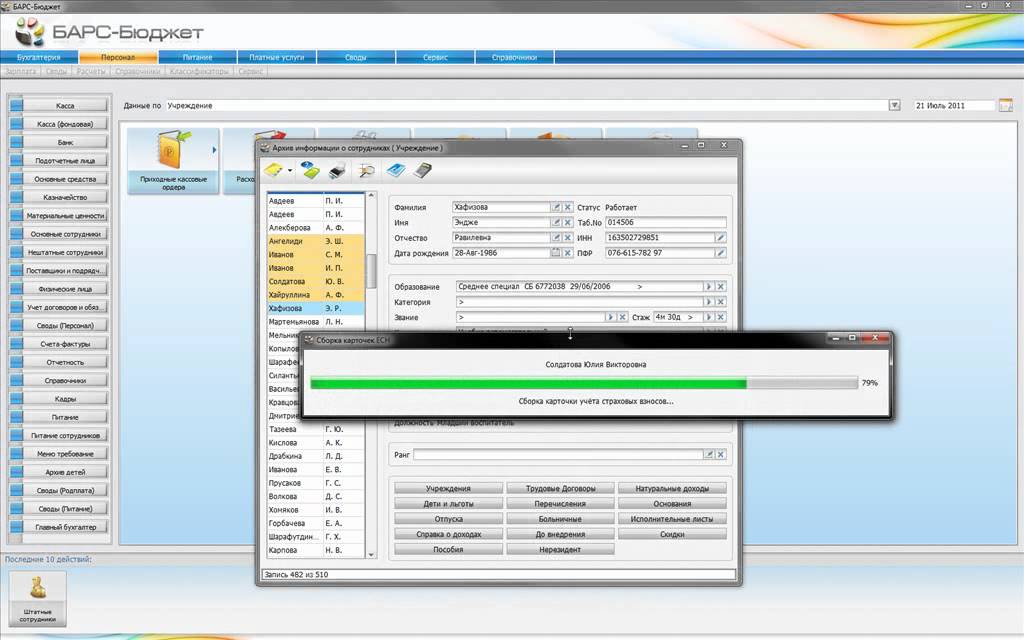Screen dimensions: 1024x640
Task: Open the Больничные button
Action: [x=560, y=519]
